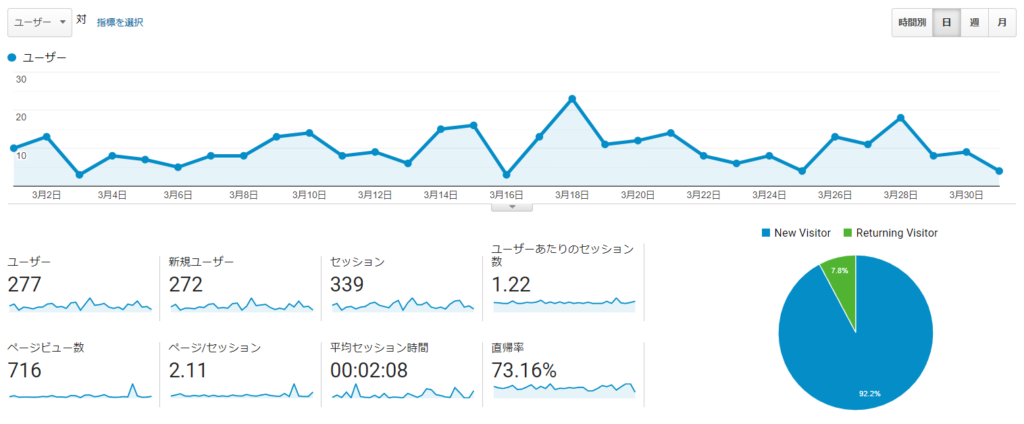Open the 直帰率 sparkline chart

coord(564,391)
